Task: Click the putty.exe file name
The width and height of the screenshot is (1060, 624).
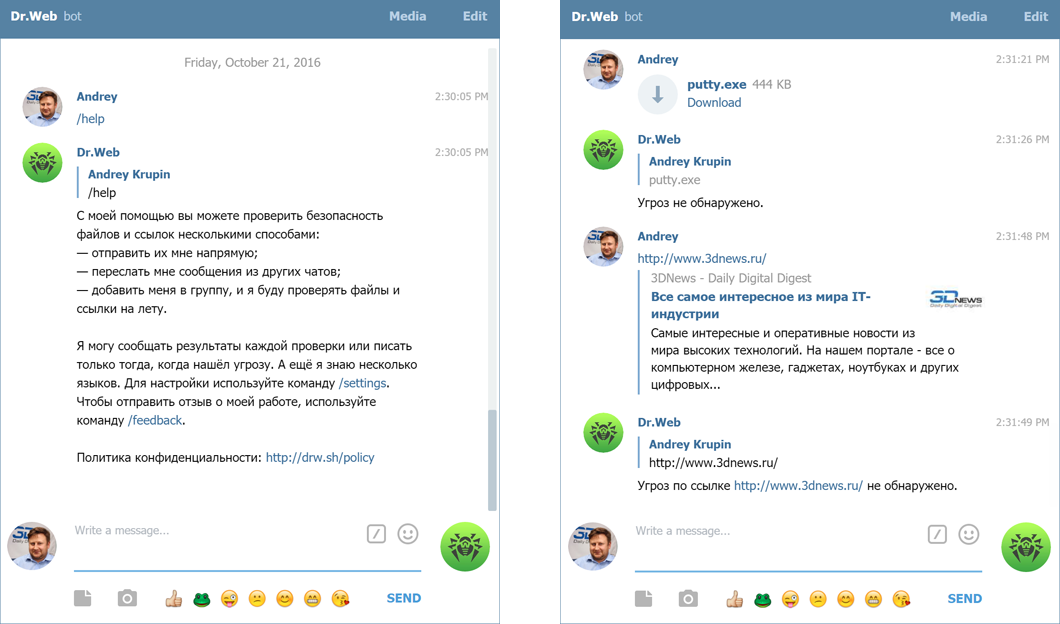Action: pyautogui.click(x=717, y=85)
